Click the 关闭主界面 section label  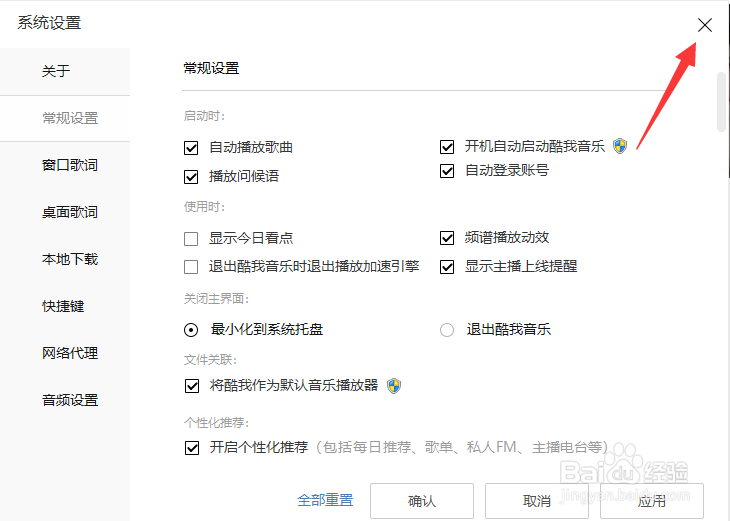click(x=216, y=299)
